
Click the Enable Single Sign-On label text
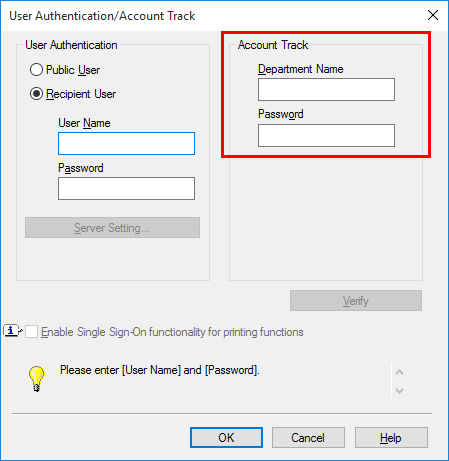(172, 332)
